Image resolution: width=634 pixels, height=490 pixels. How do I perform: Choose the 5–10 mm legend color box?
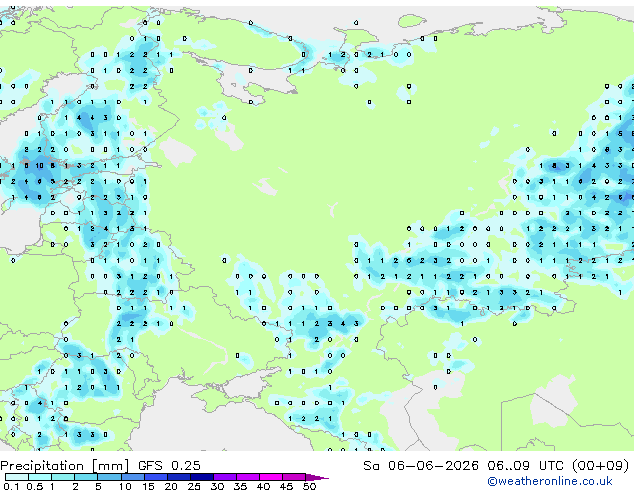coord(109,477)
